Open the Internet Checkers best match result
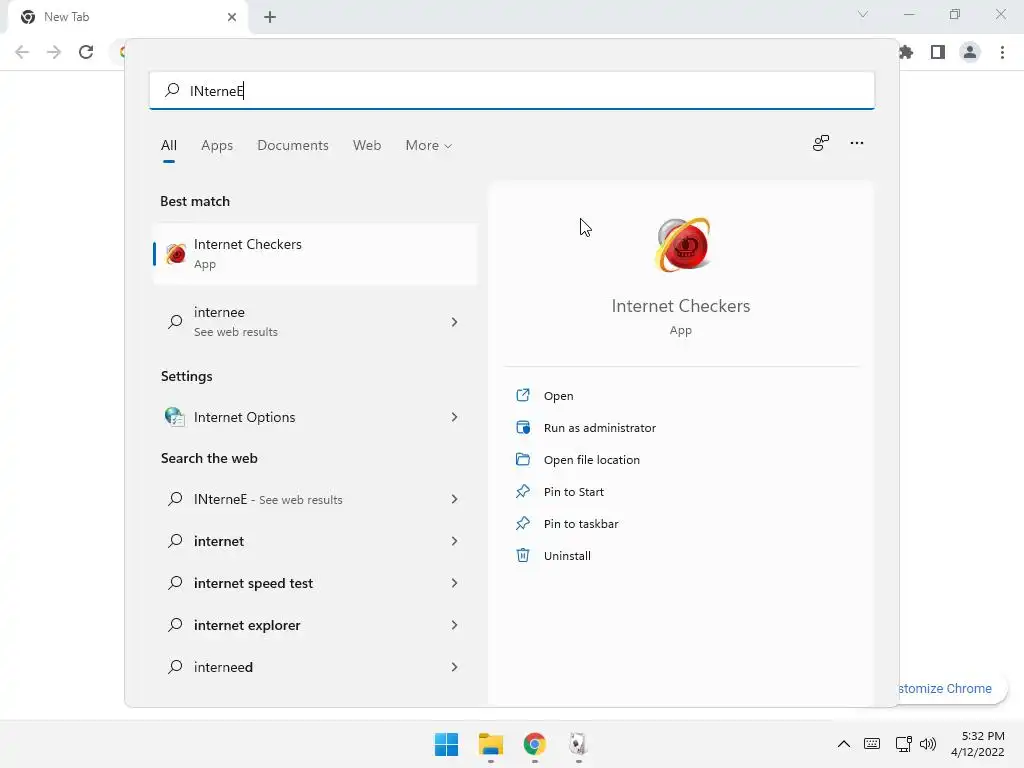 pos(315,254)
